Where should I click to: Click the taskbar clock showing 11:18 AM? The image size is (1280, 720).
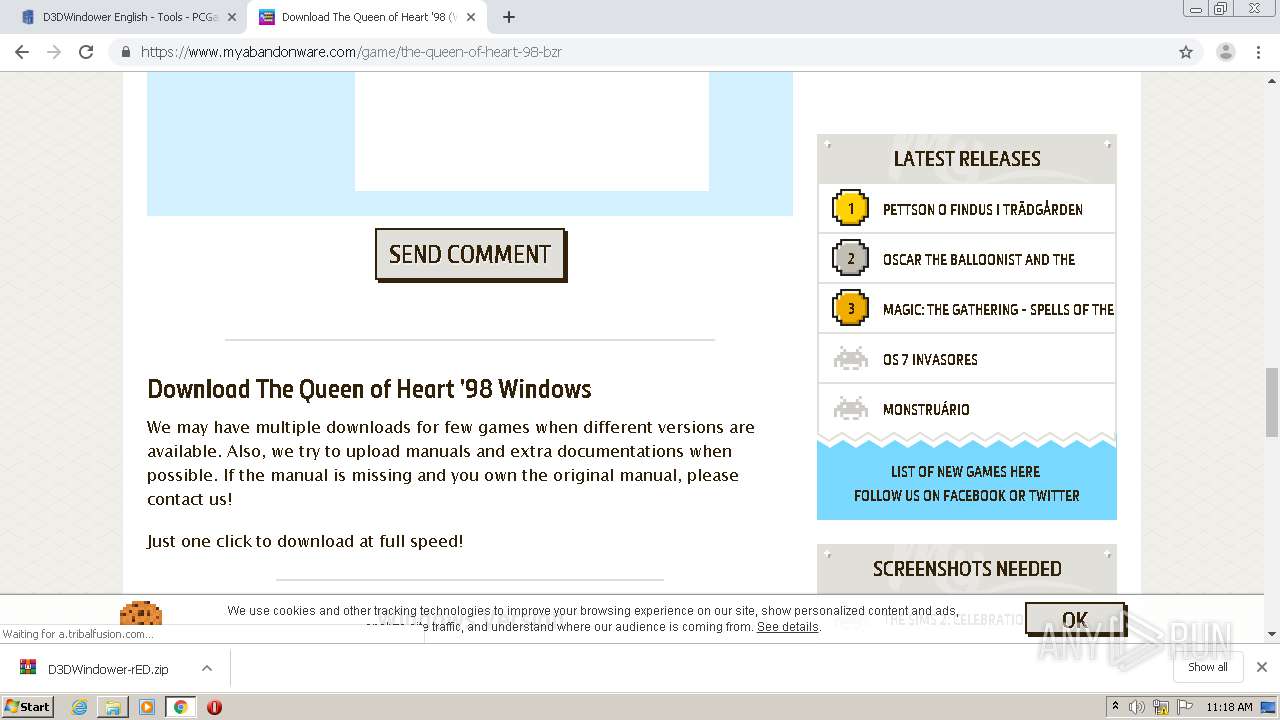(1229, 707)
